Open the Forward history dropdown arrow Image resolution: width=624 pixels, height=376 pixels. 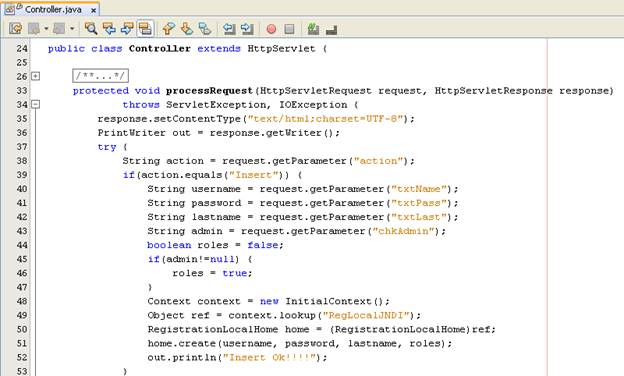click(72, 29)
